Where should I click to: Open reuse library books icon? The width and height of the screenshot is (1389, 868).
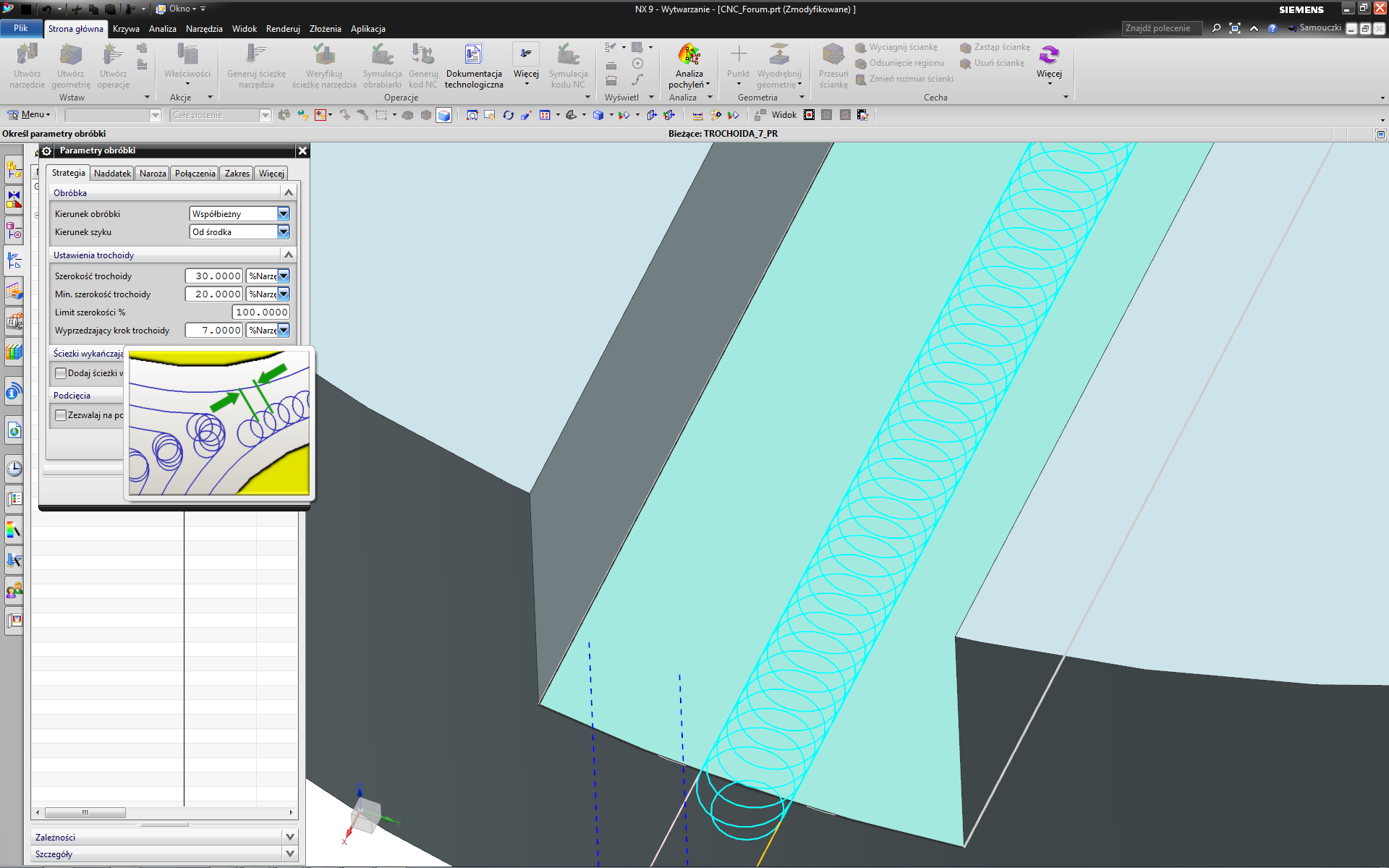point(14,352)
